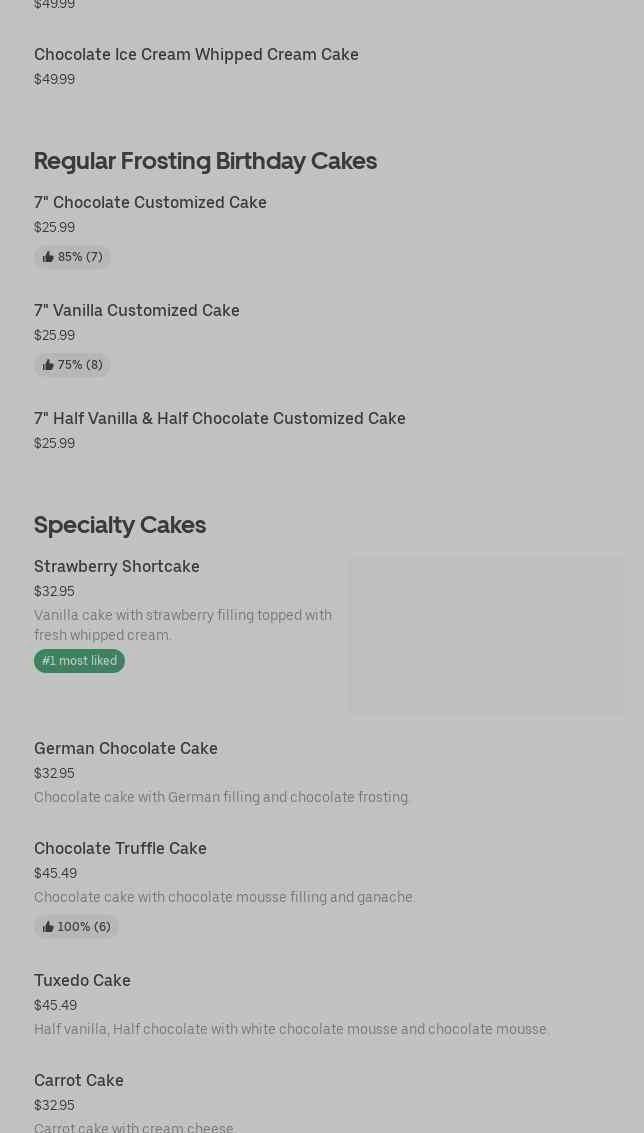Click the Specialty Cakes section heading
Screen dimensions: 644x1133
point(120,525)
